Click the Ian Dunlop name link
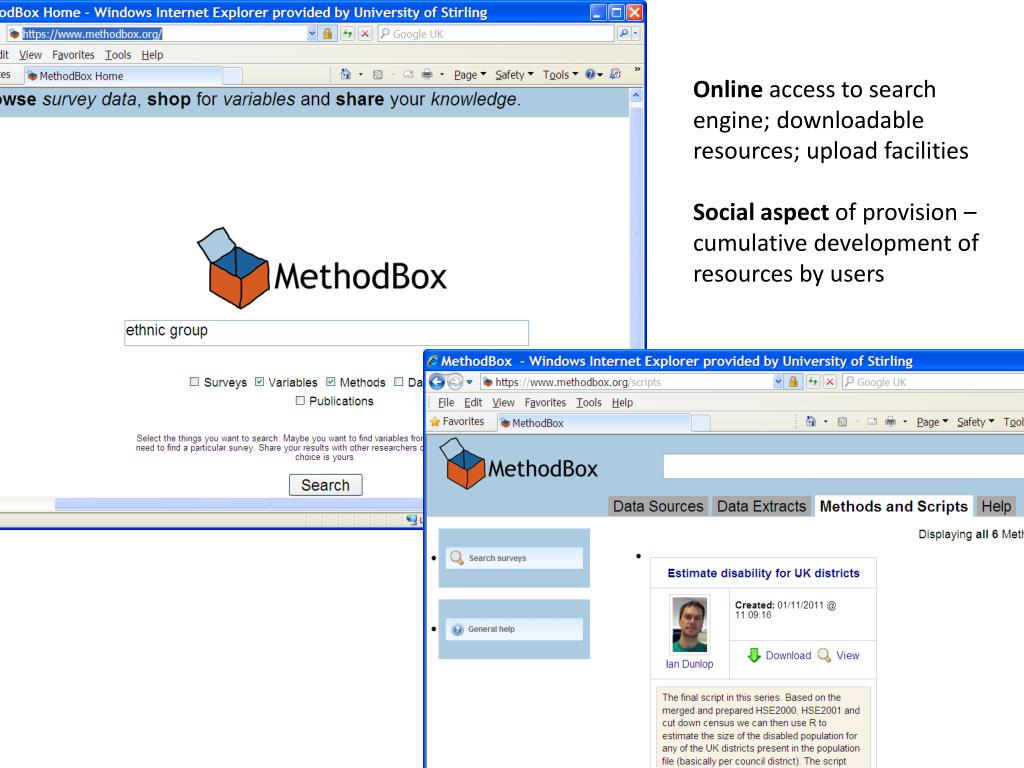The width and height of the screenshot is (1024, 768). coord(690,664)
